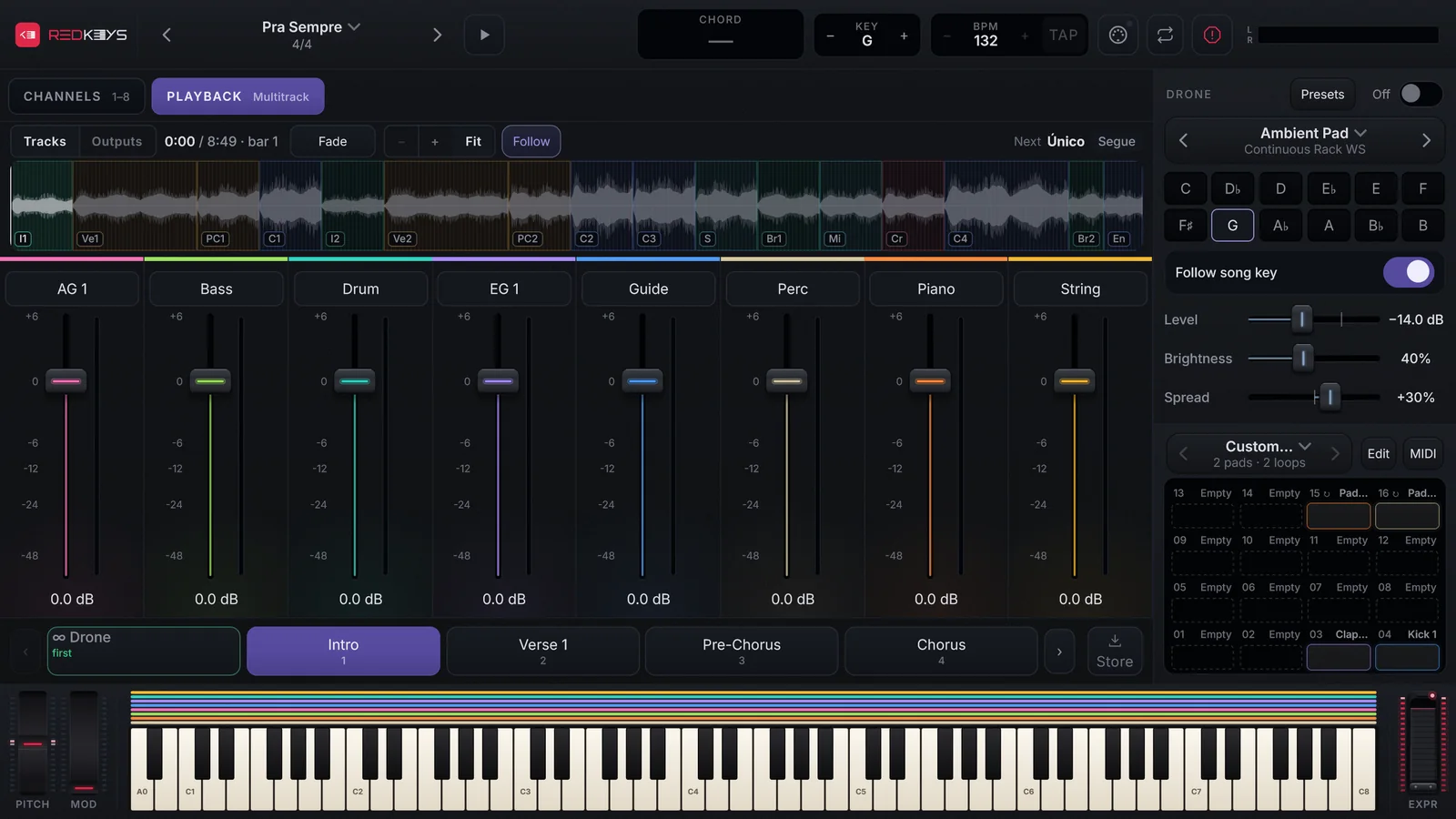This screenshot has width=1456, height=819.
Task: Click the Segue transition option
Action: 1117,141
